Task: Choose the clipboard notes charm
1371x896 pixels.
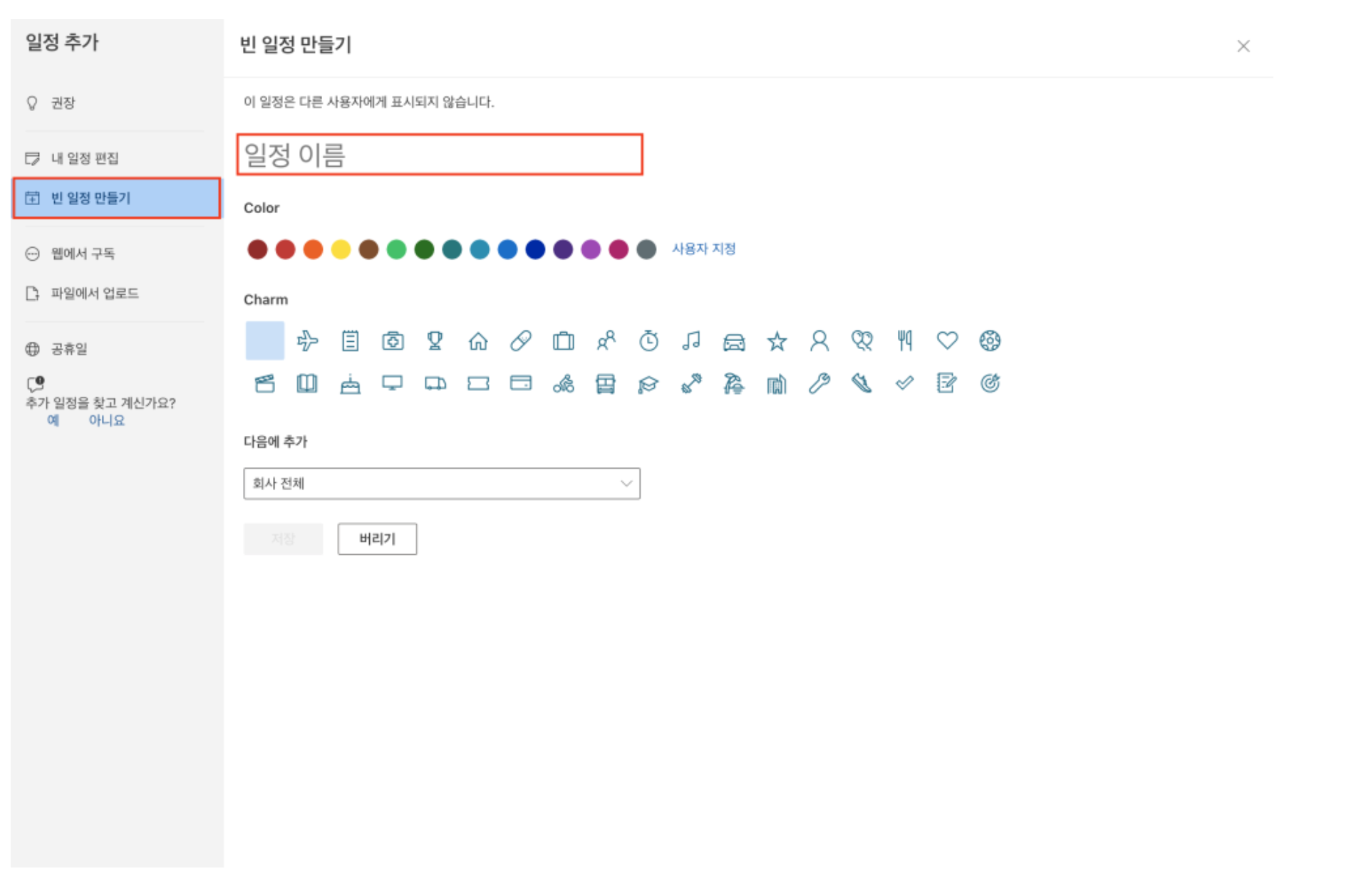Action: pyautogui.click(x=350, y=341)
